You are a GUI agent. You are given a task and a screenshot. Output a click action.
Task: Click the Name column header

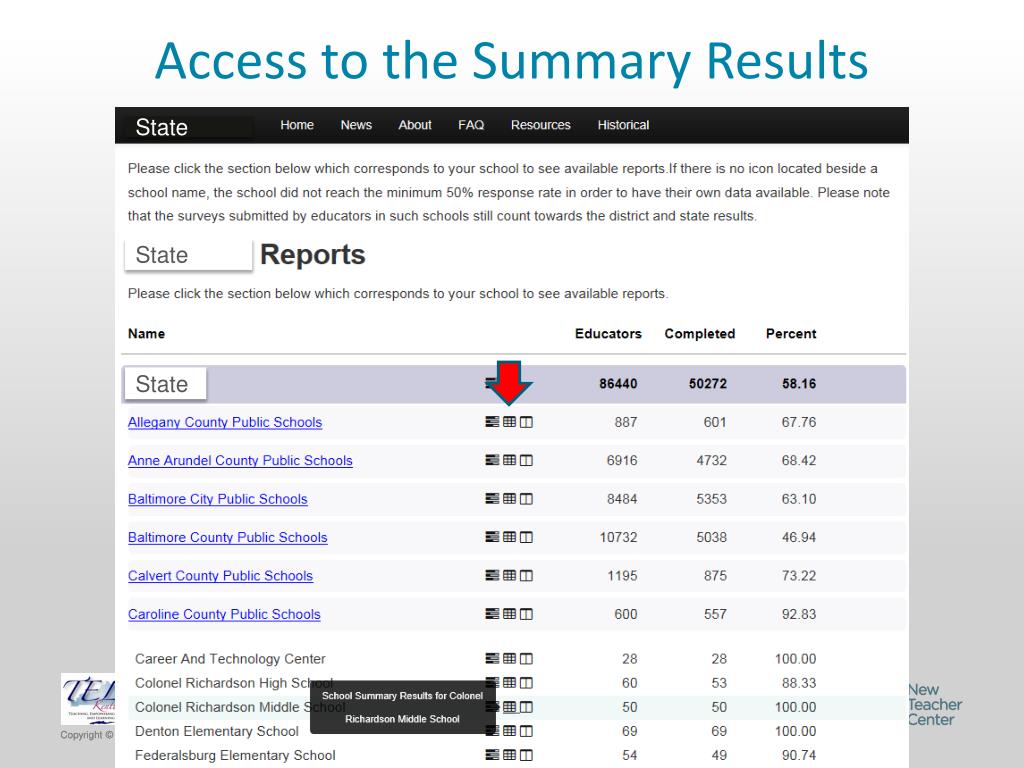point(146,334)
